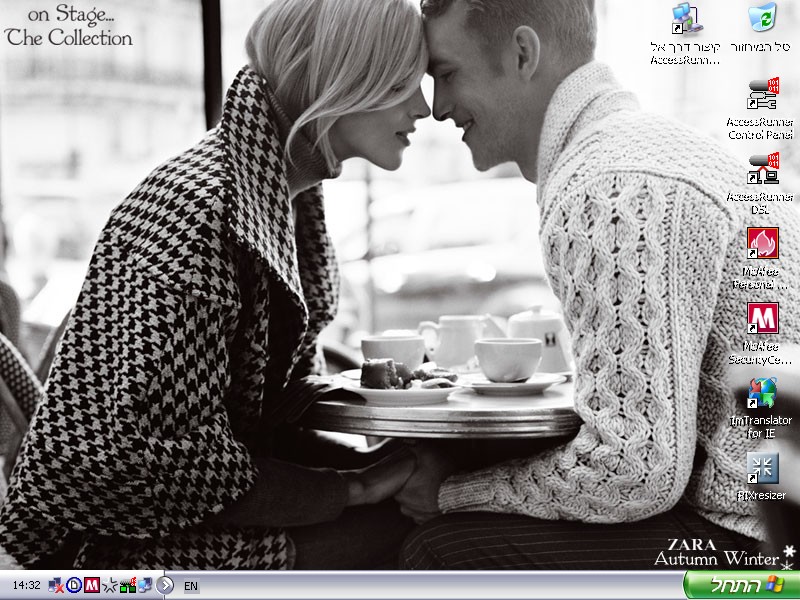The image size is (800, 600).
Task: Launch AccessRunner Control Panel shortcut
Action: tap(762, 97)
